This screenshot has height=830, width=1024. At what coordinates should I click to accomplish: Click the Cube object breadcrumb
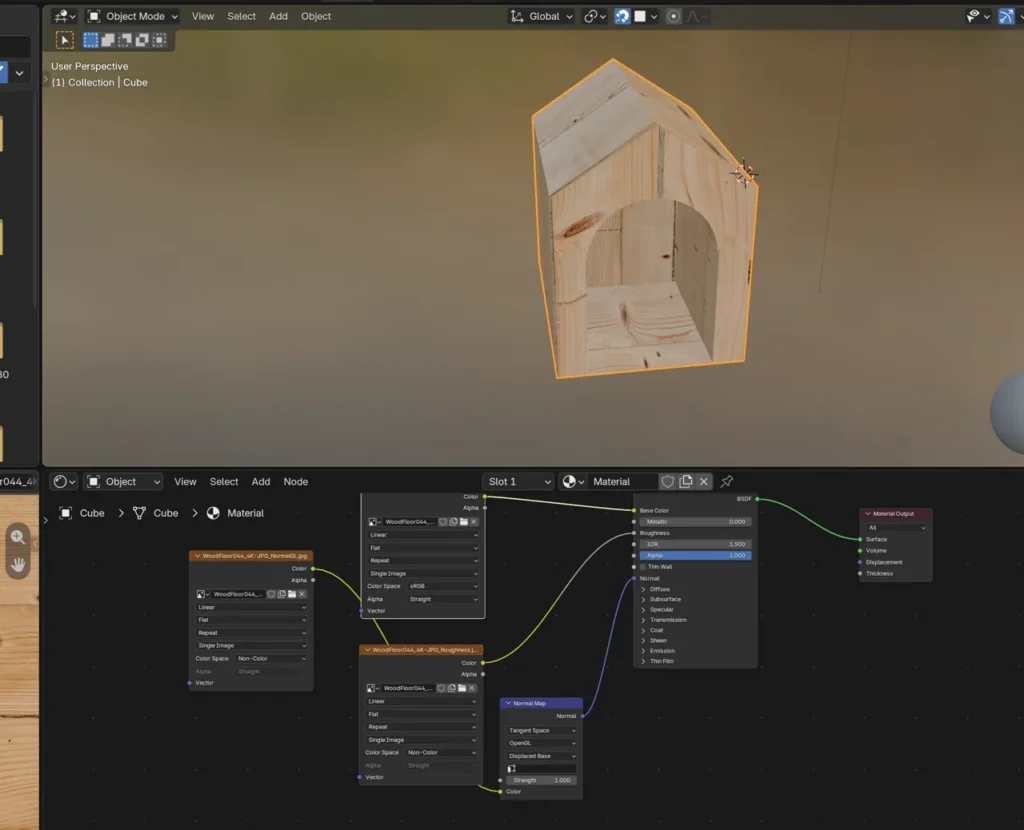(82, 513)
